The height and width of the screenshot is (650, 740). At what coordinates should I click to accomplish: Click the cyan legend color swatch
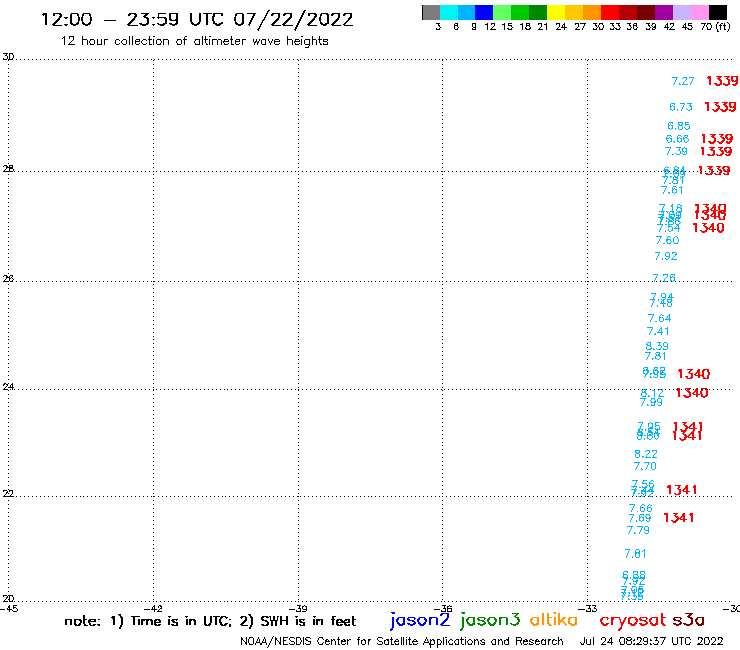pos(449,12)
